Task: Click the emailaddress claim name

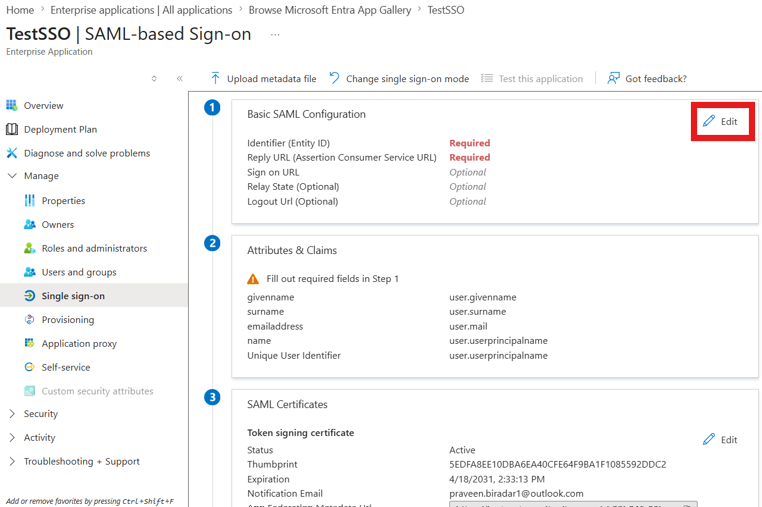Action: pyautogui.click(x=275, y=326)
